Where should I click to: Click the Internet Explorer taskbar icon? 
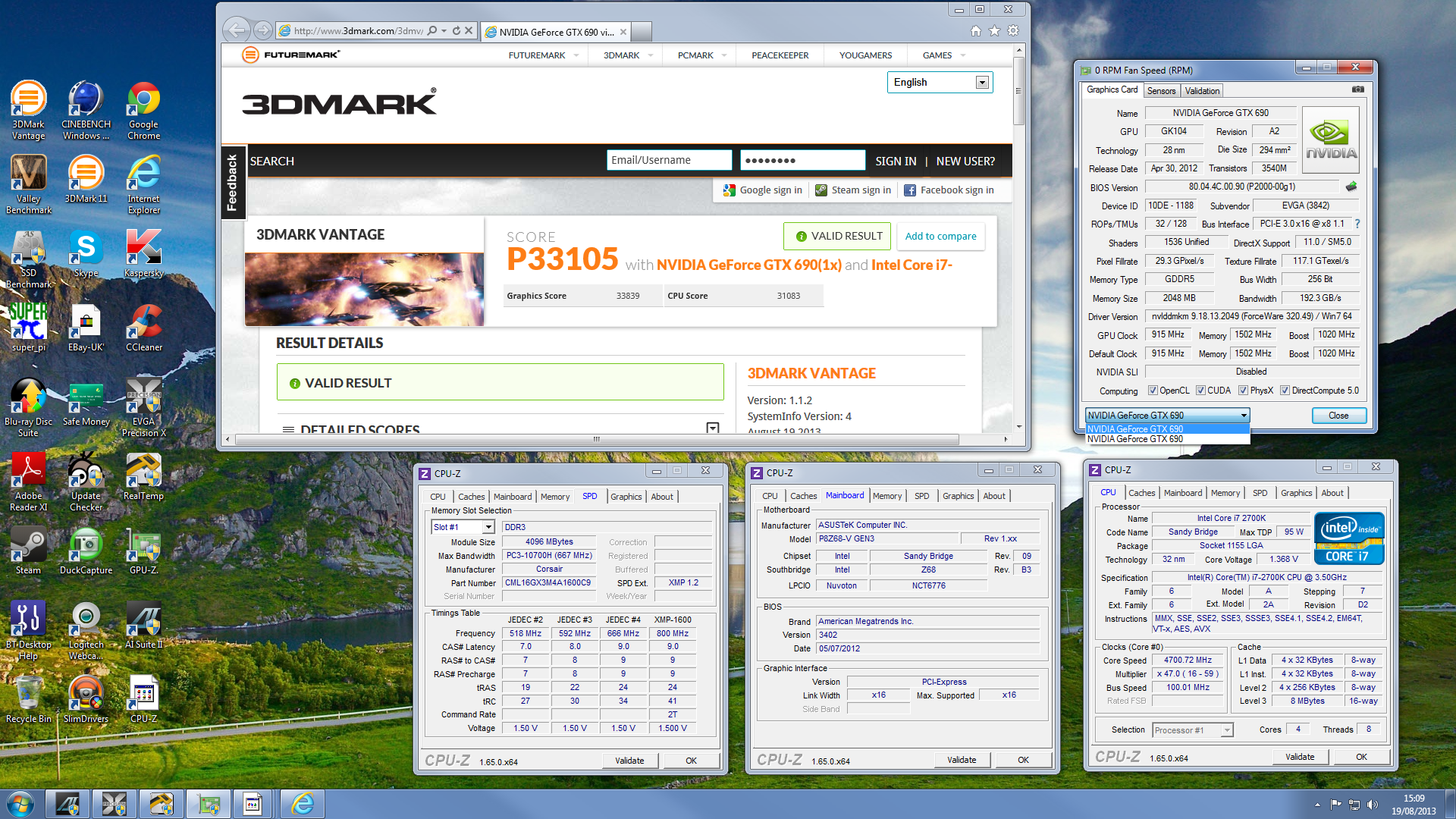(303, 804)
